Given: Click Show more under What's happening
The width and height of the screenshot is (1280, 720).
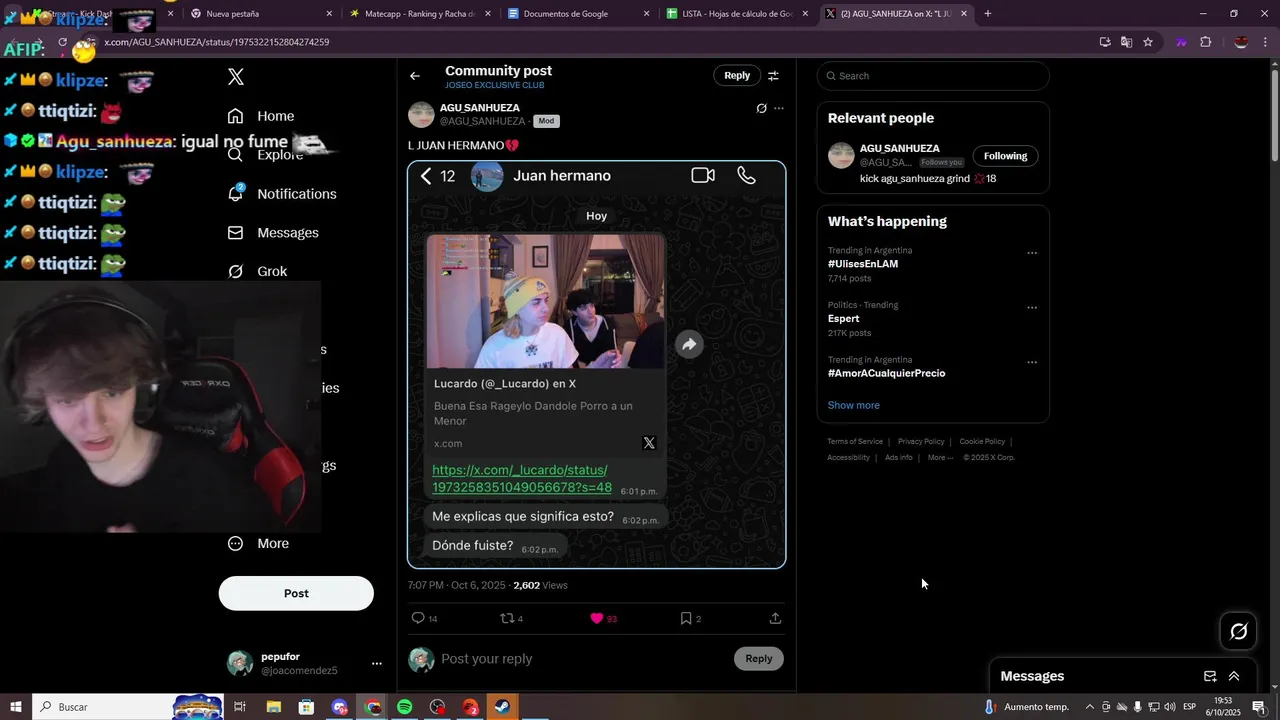Looking at the screenshot, I should tap(854, 405).
